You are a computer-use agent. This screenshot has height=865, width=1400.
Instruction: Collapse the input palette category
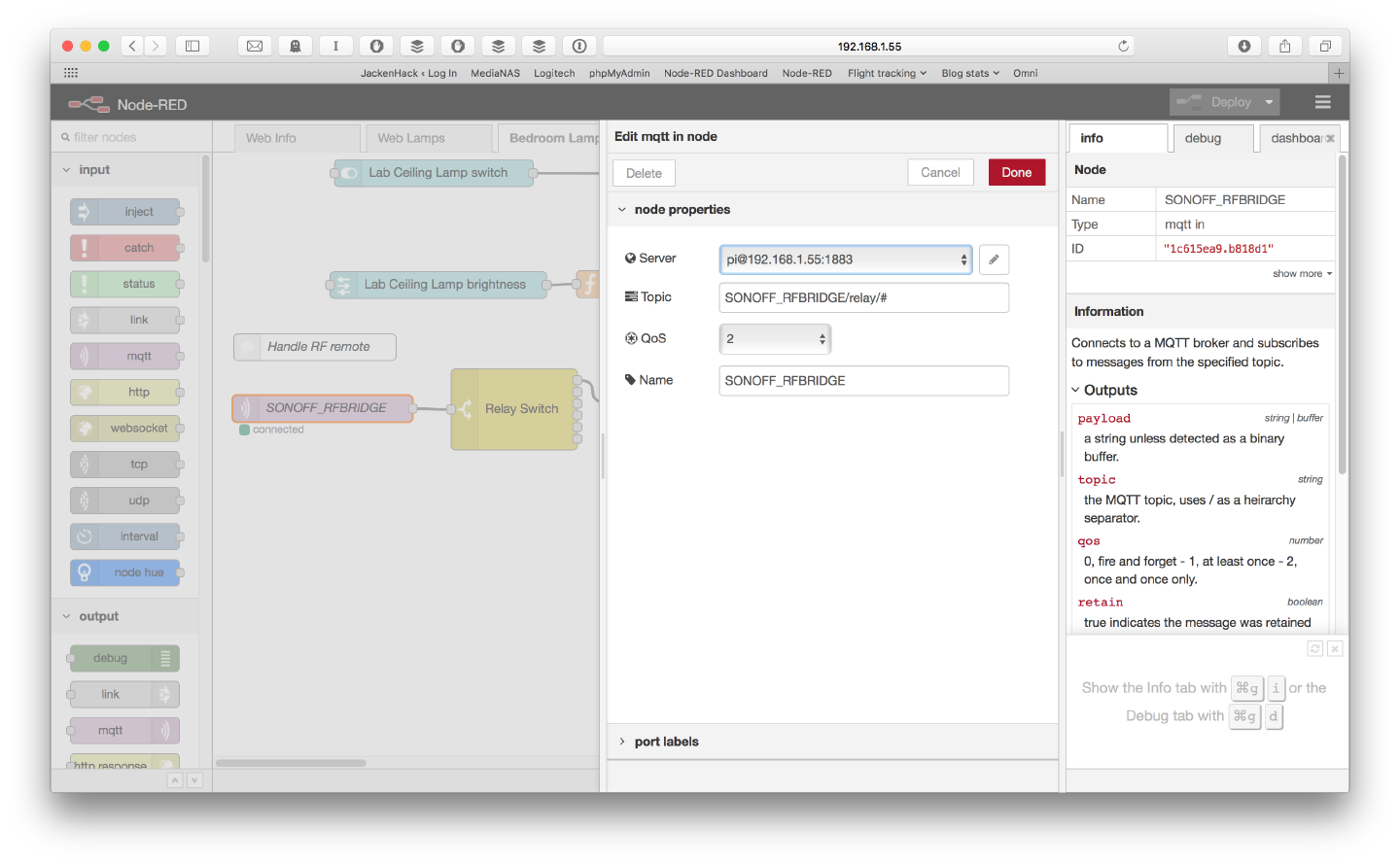66,170
